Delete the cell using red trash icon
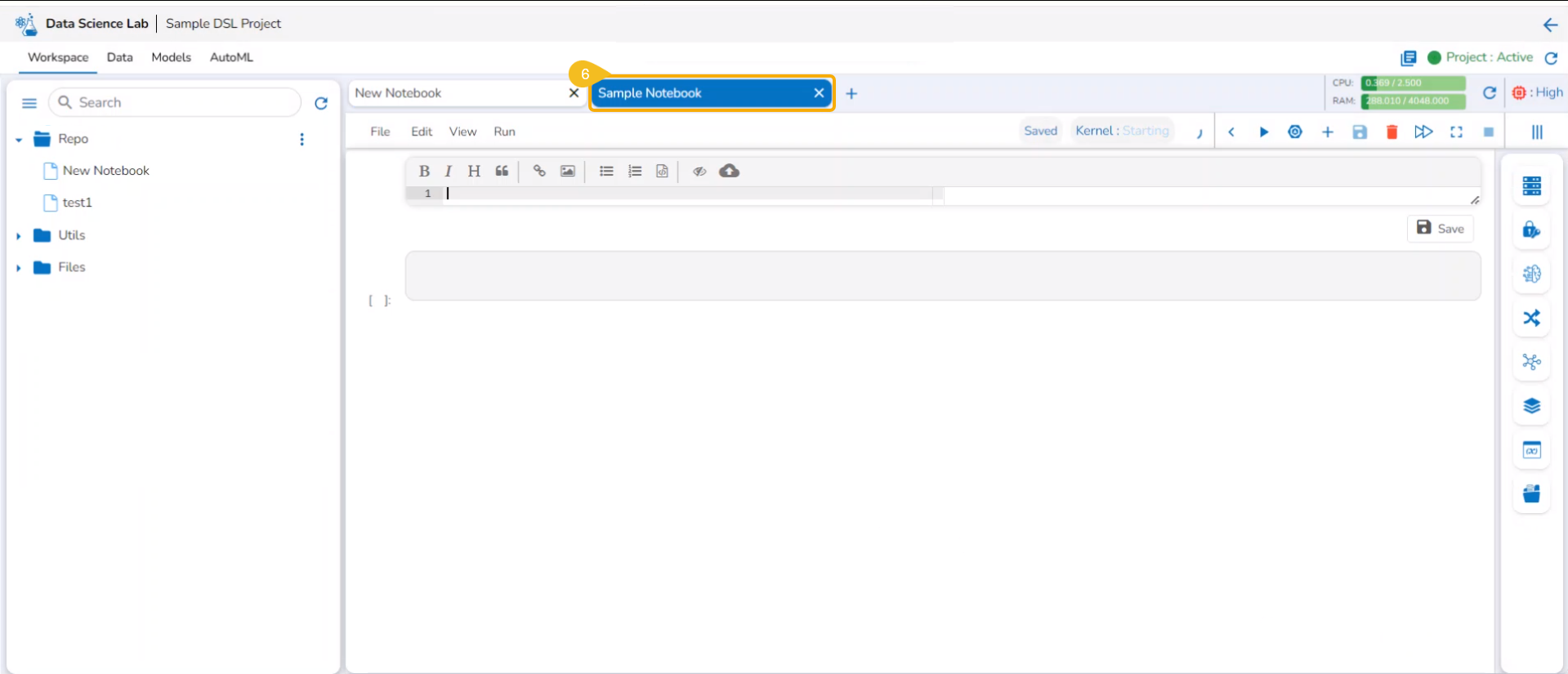The image size is (1568, 674). tap(1392, 132)
